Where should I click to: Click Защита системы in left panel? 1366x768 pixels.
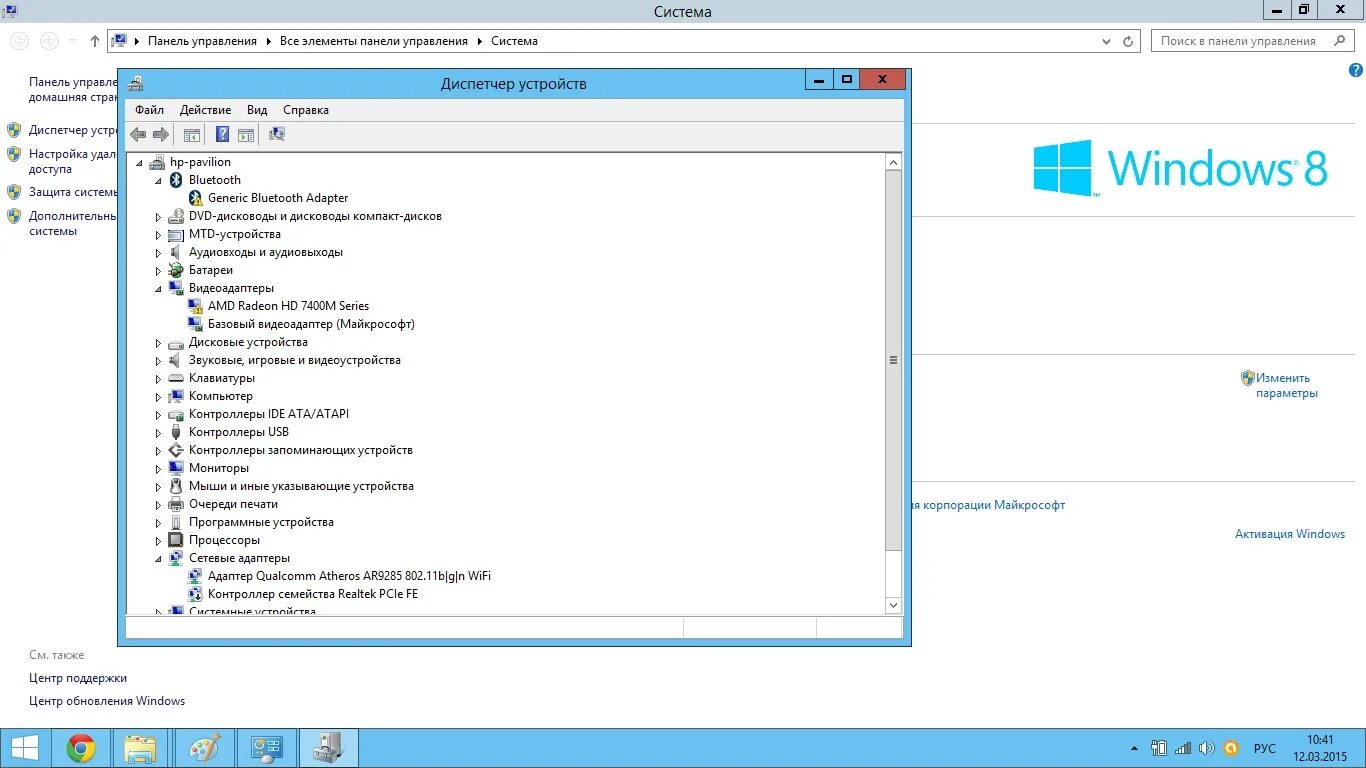(73, 192)
